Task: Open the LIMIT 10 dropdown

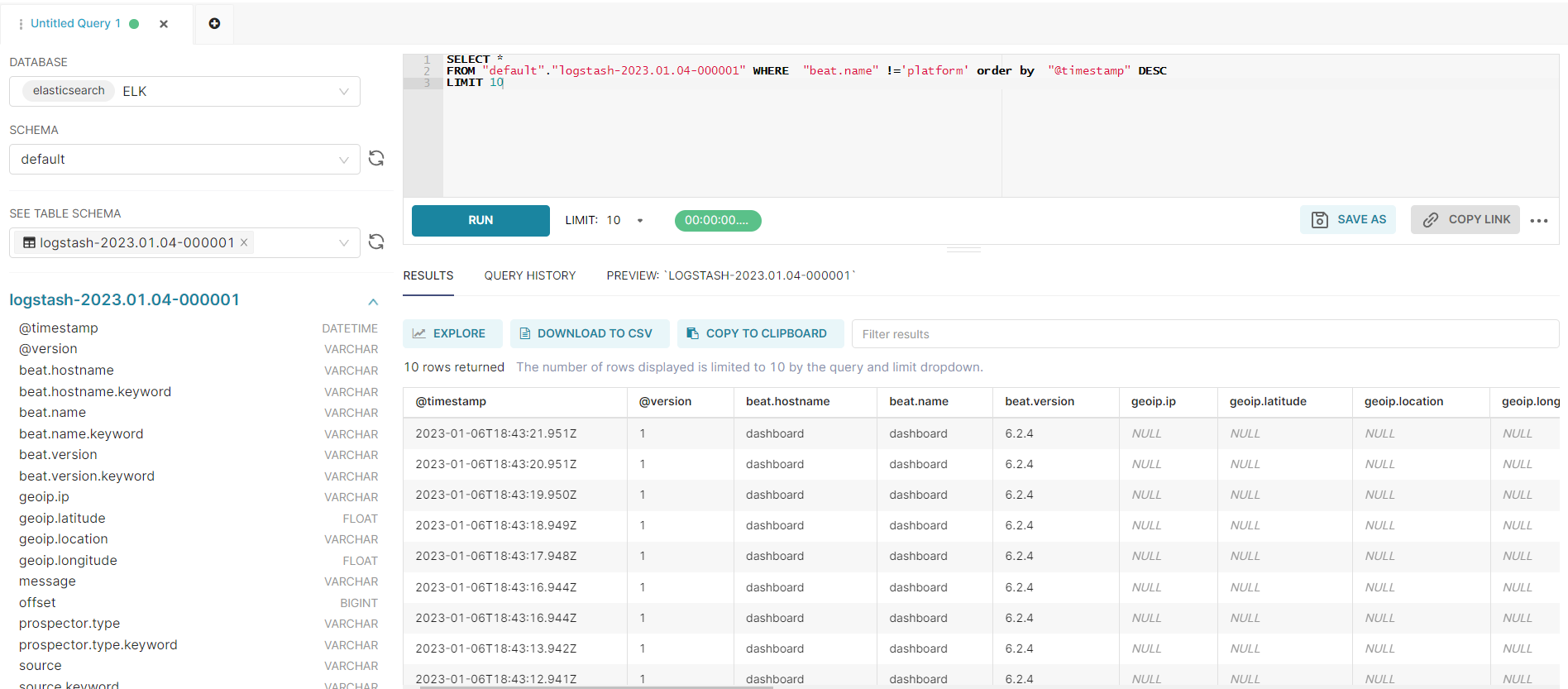Action: (x=639, y=220)
